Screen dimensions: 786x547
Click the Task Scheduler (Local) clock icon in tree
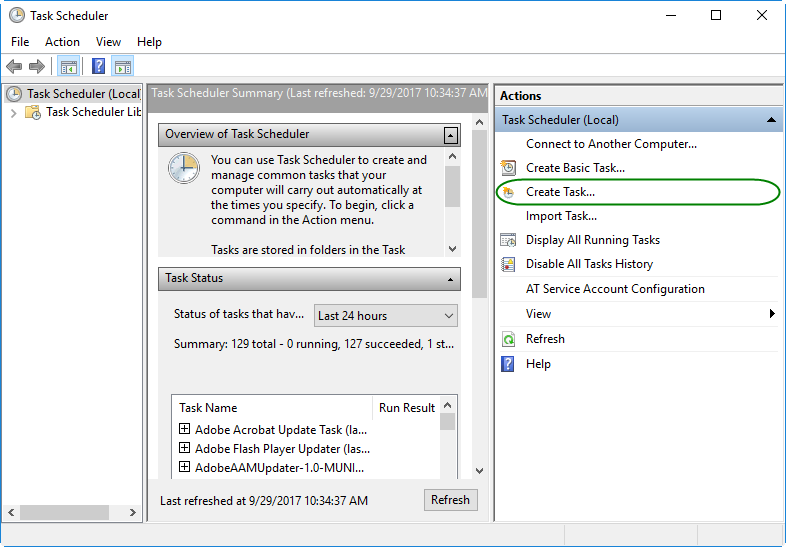pos(14,94)
